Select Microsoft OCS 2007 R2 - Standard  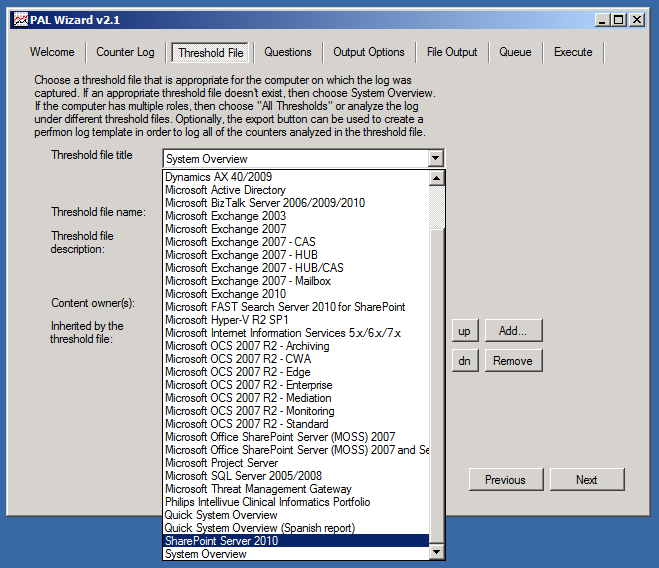(296, 424)
